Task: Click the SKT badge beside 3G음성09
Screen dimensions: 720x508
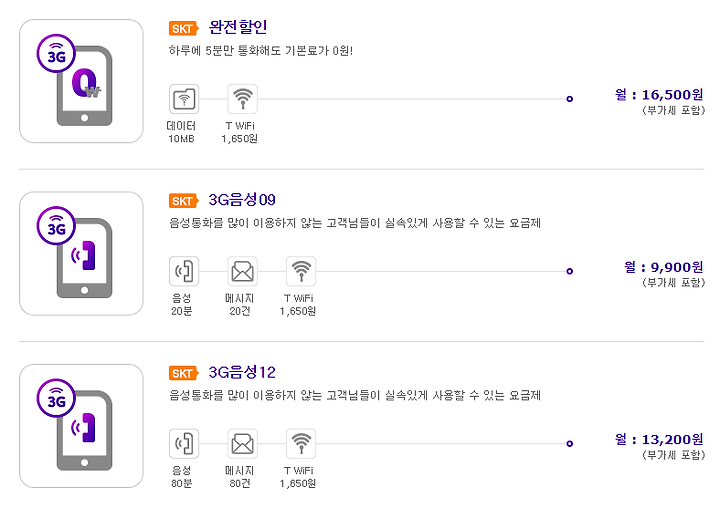Action: click(183, 201)
